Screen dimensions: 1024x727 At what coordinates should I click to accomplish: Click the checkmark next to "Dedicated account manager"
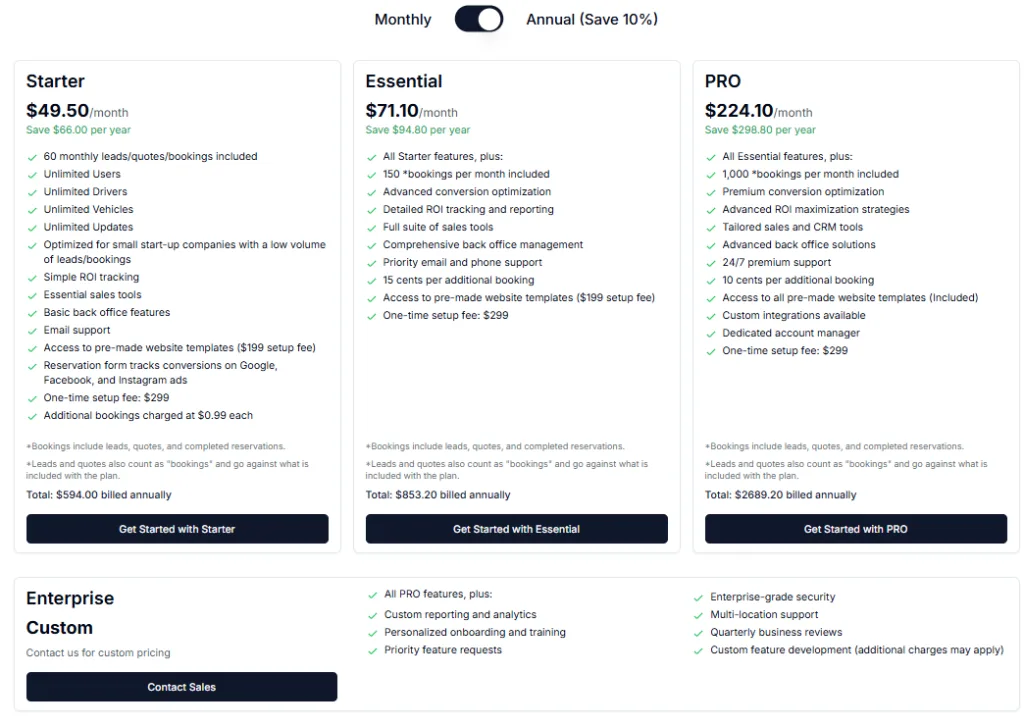[x=710, y=333]
